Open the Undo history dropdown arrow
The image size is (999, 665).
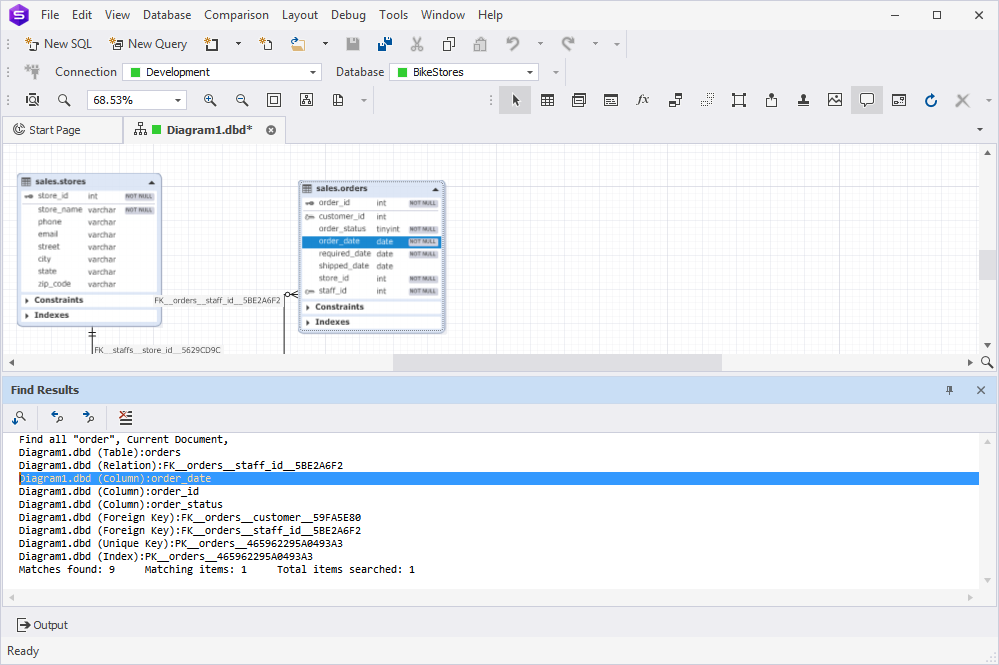[540, 44]
